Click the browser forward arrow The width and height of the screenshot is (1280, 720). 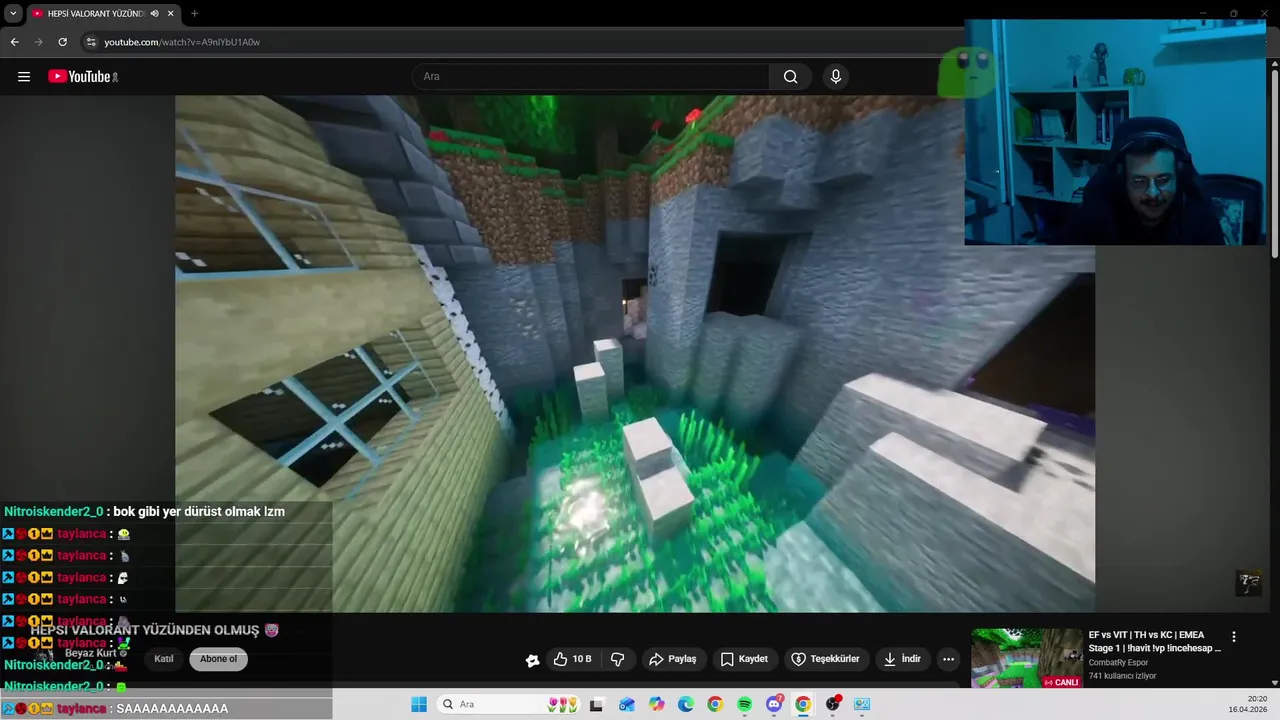click(39, 42)
